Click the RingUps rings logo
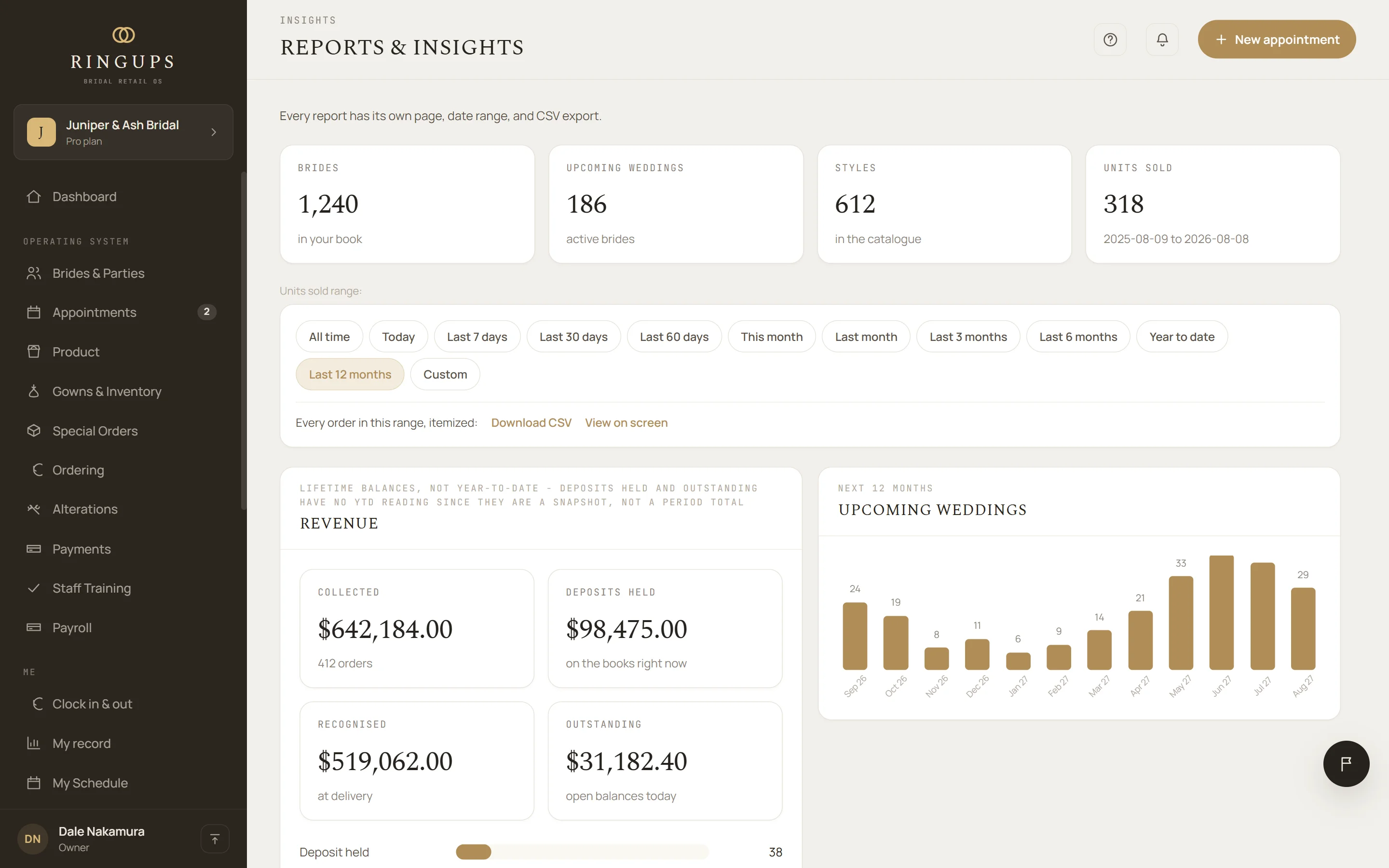This screenshot has width=1389, height=868. pos(123,35)
